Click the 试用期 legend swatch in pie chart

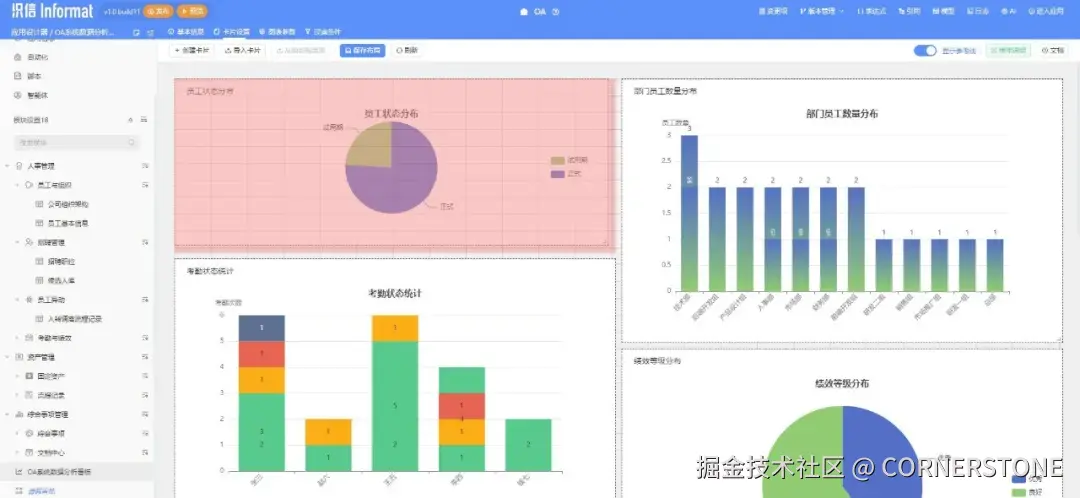point(558,160)
